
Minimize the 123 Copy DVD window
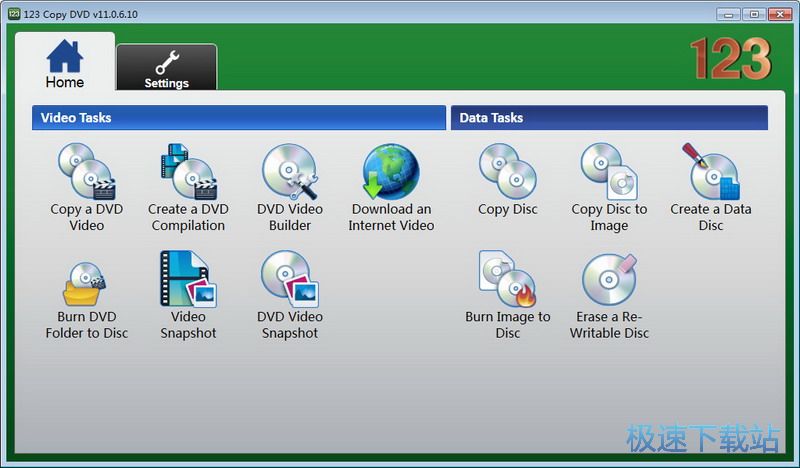pos(729,13)
